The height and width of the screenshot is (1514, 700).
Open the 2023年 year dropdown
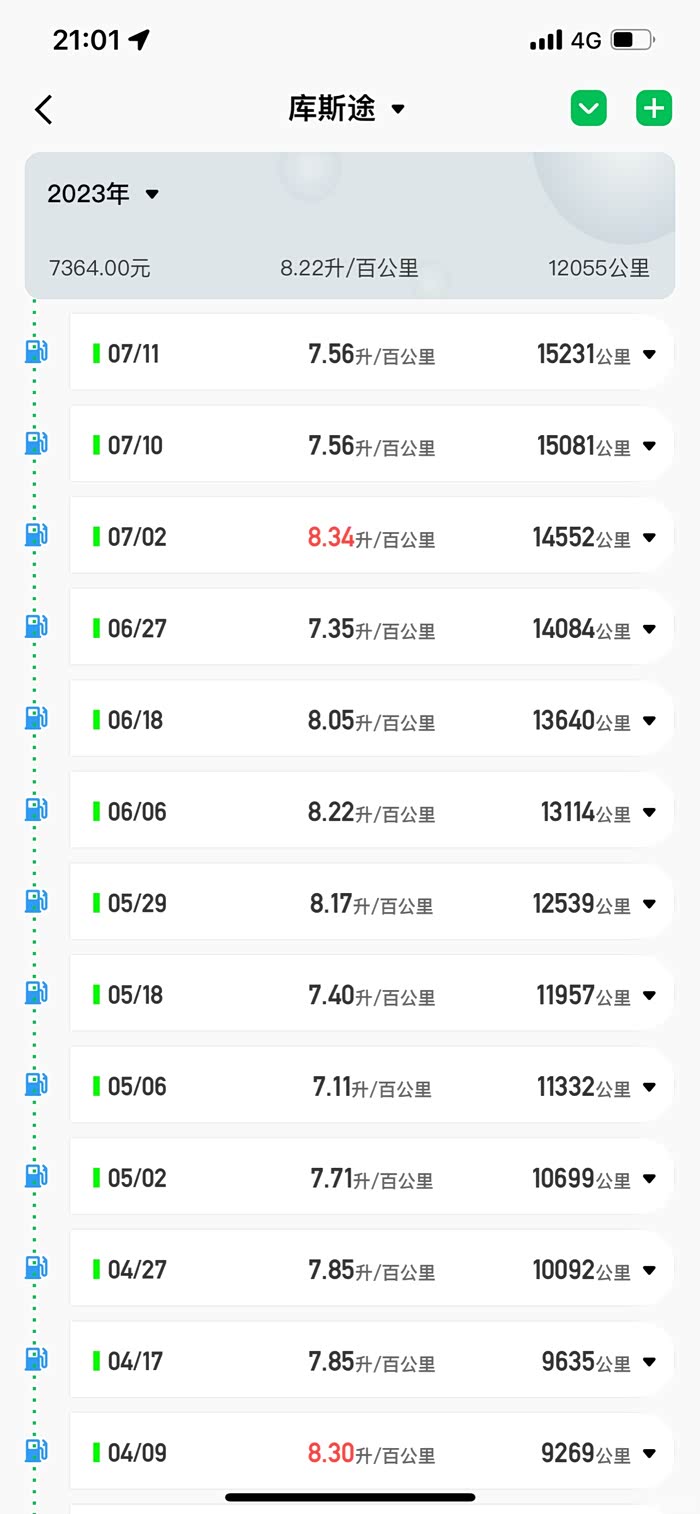[103, 194]
